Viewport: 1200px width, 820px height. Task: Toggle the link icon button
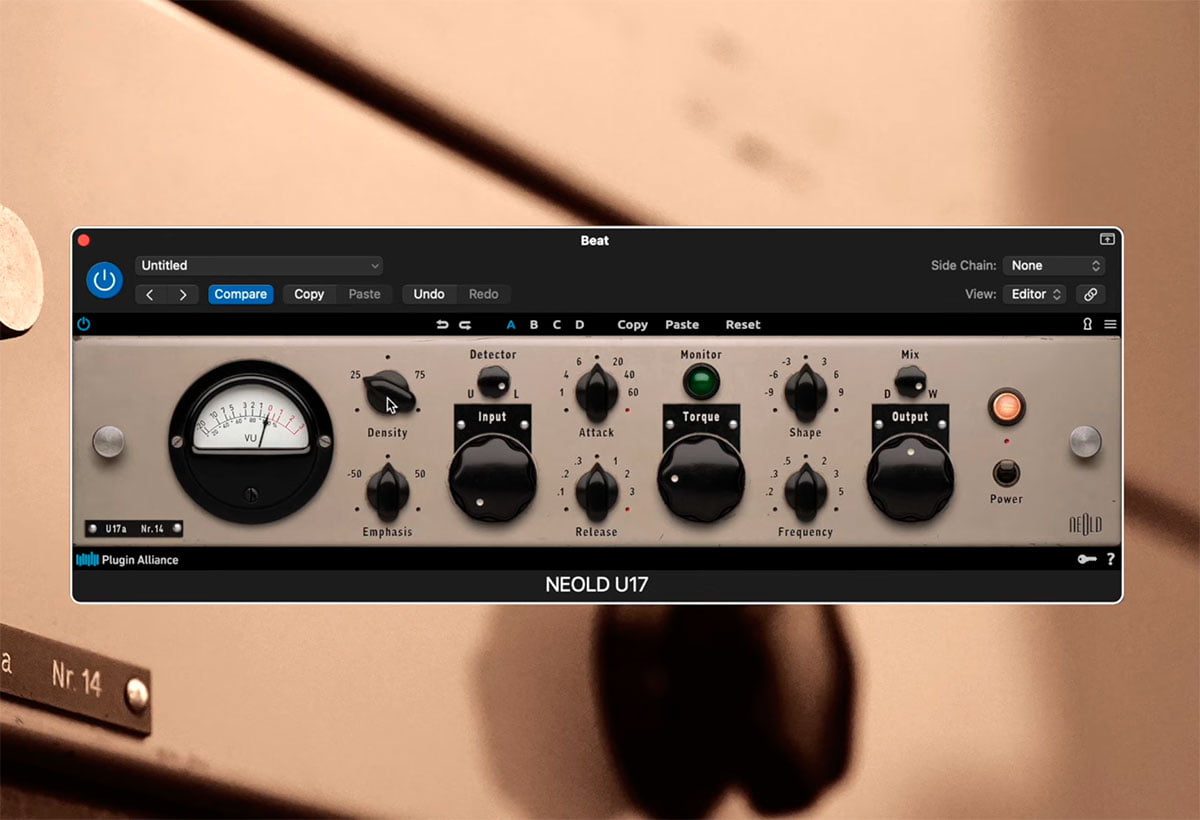pos(1090,294)
